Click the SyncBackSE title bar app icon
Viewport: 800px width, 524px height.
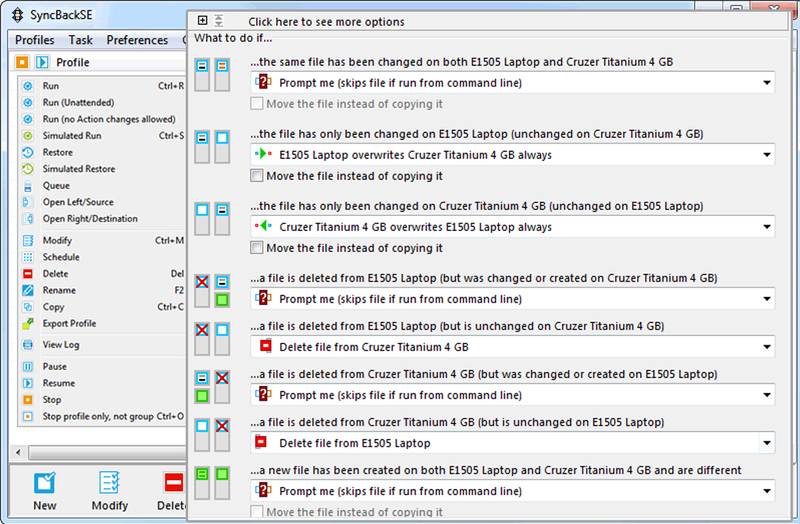coord(17,15)
